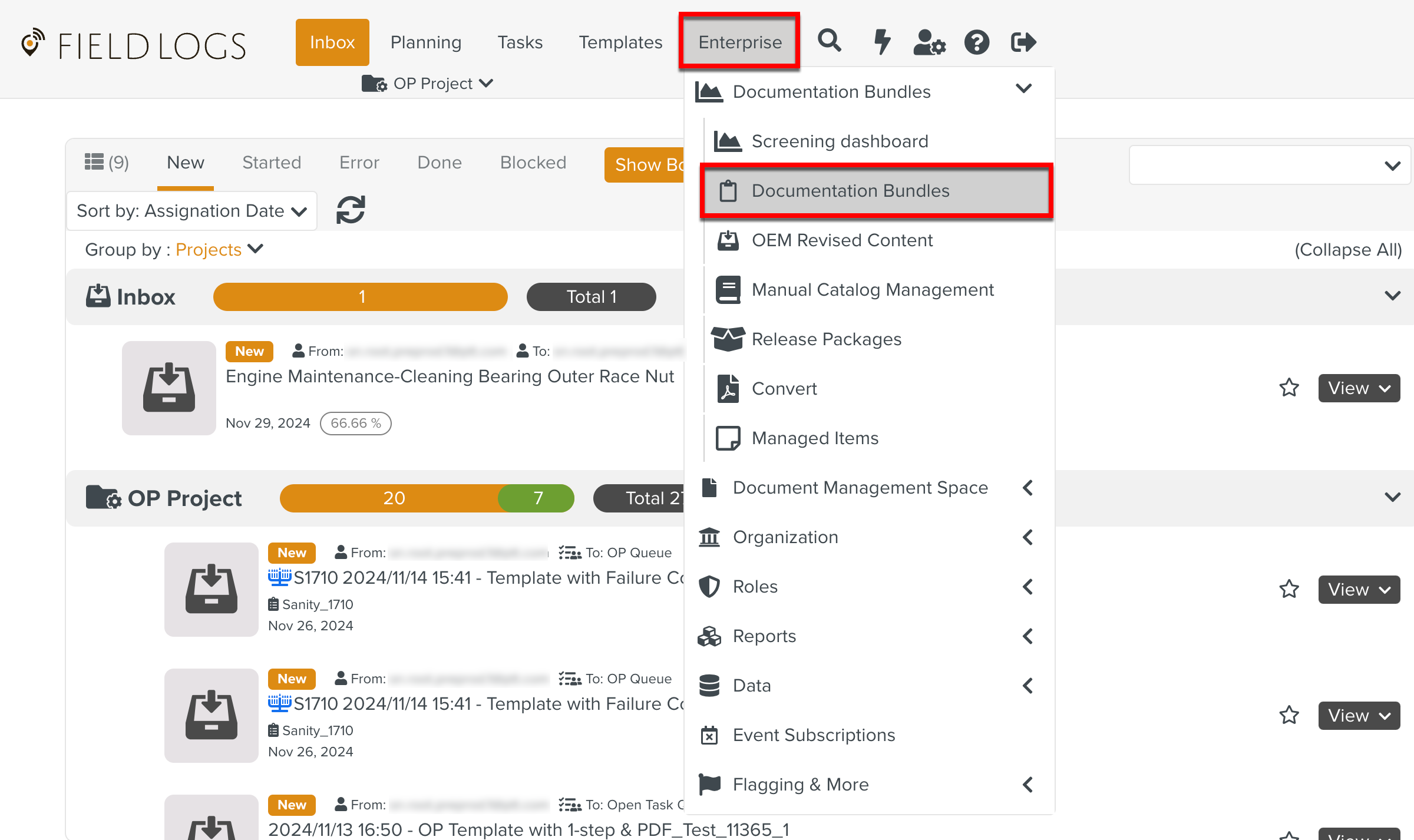This screenshot has height=840, width=1414.
Task: Star the Engine Maintenance-Cleaning Bearing task
Action: (1289, 388)
